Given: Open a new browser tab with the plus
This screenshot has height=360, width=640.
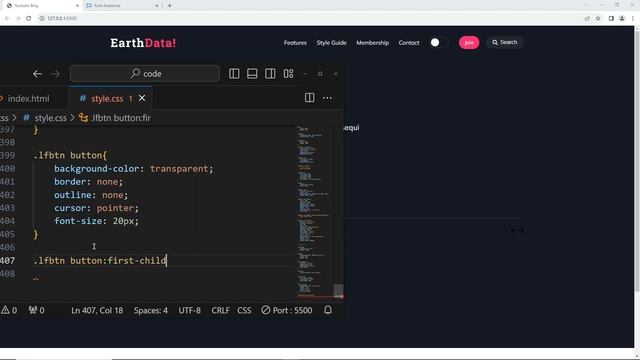Looking at the screenshot, I should coord(169,6).
